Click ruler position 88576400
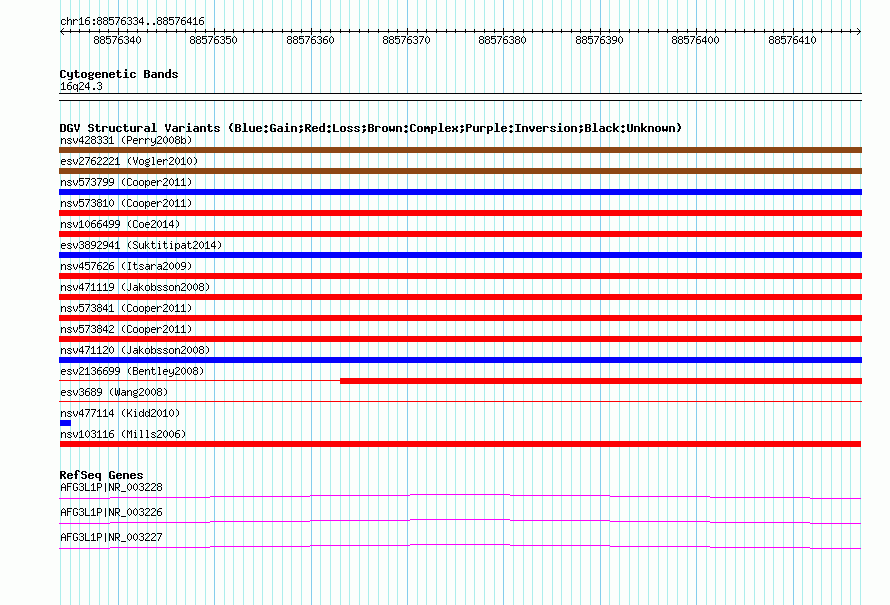Viewport: 890px width, 605px height. [x=695, y=40]
